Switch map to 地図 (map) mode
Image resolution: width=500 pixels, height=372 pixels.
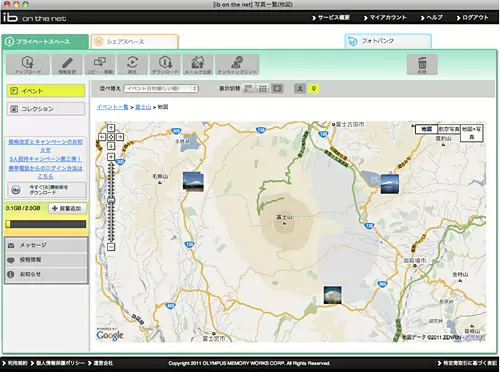(x=426, y=129)
